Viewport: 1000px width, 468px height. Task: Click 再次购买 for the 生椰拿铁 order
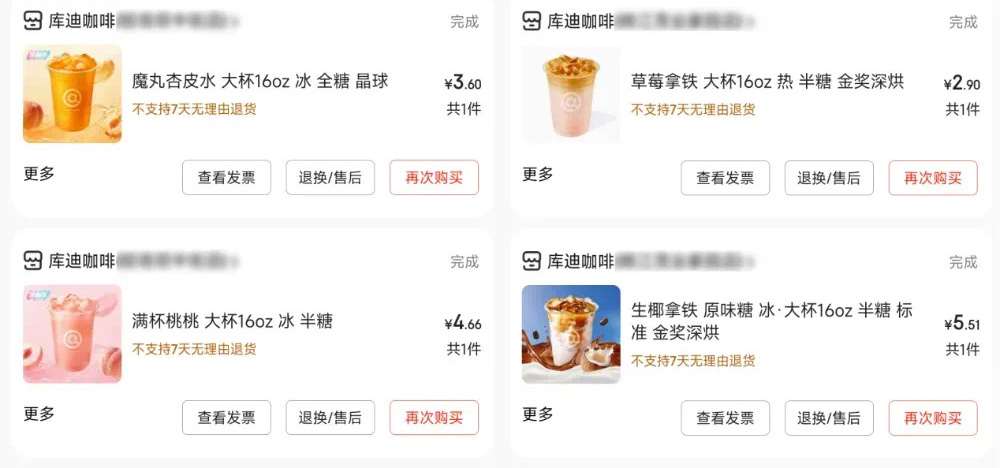(x=933, y=418)
